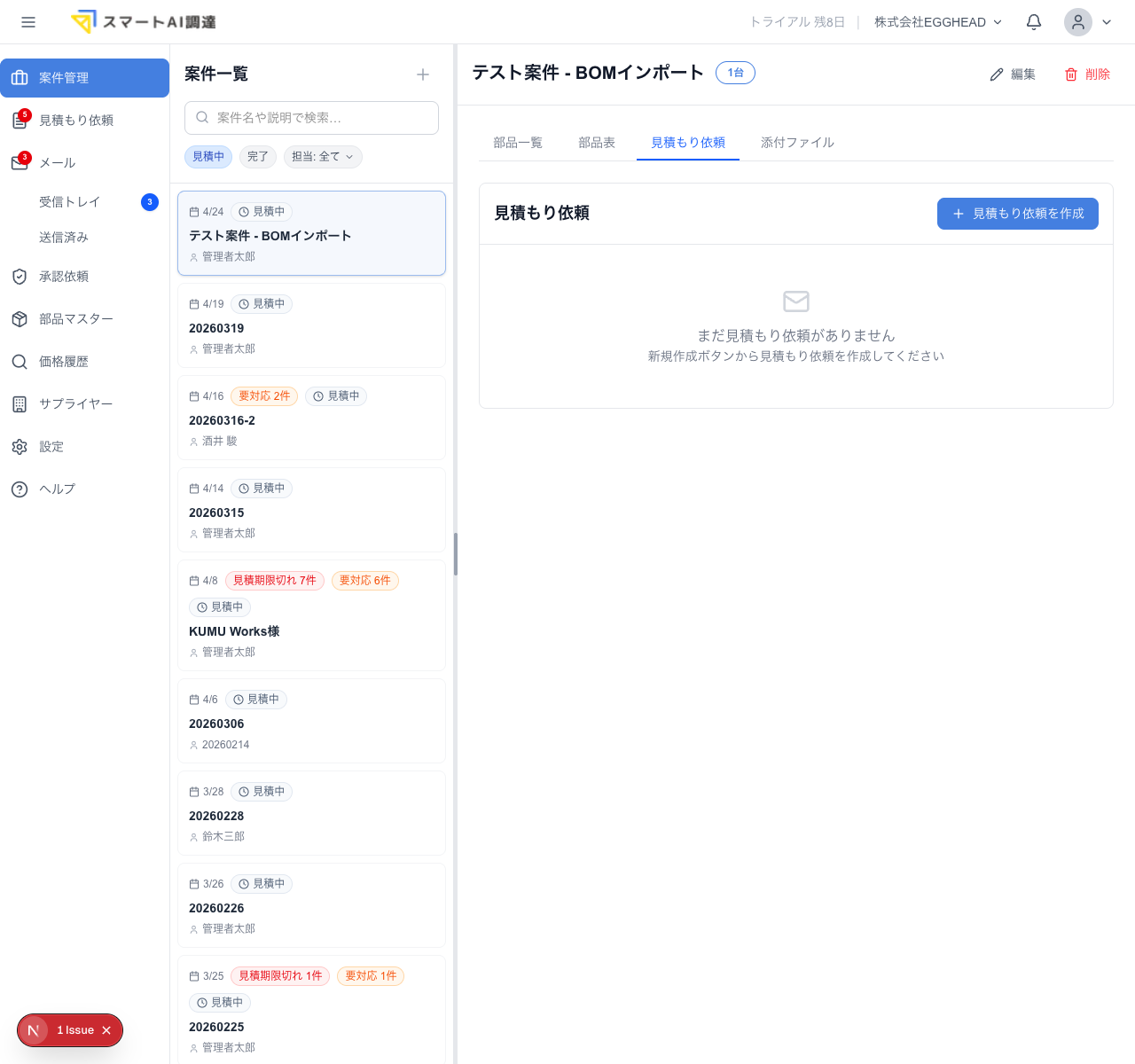The image size is (1135, 1064).
Task: Click the 部品マスター box icon
Action: (x=20, y=319)
